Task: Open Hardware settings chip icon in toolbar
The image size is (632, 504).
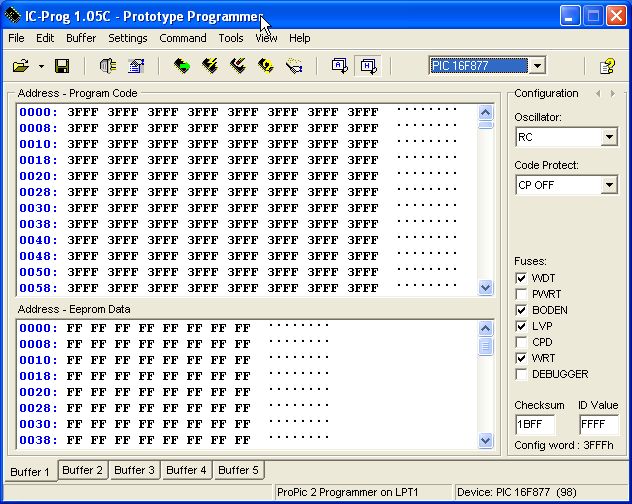Action: tap(108, 66)
